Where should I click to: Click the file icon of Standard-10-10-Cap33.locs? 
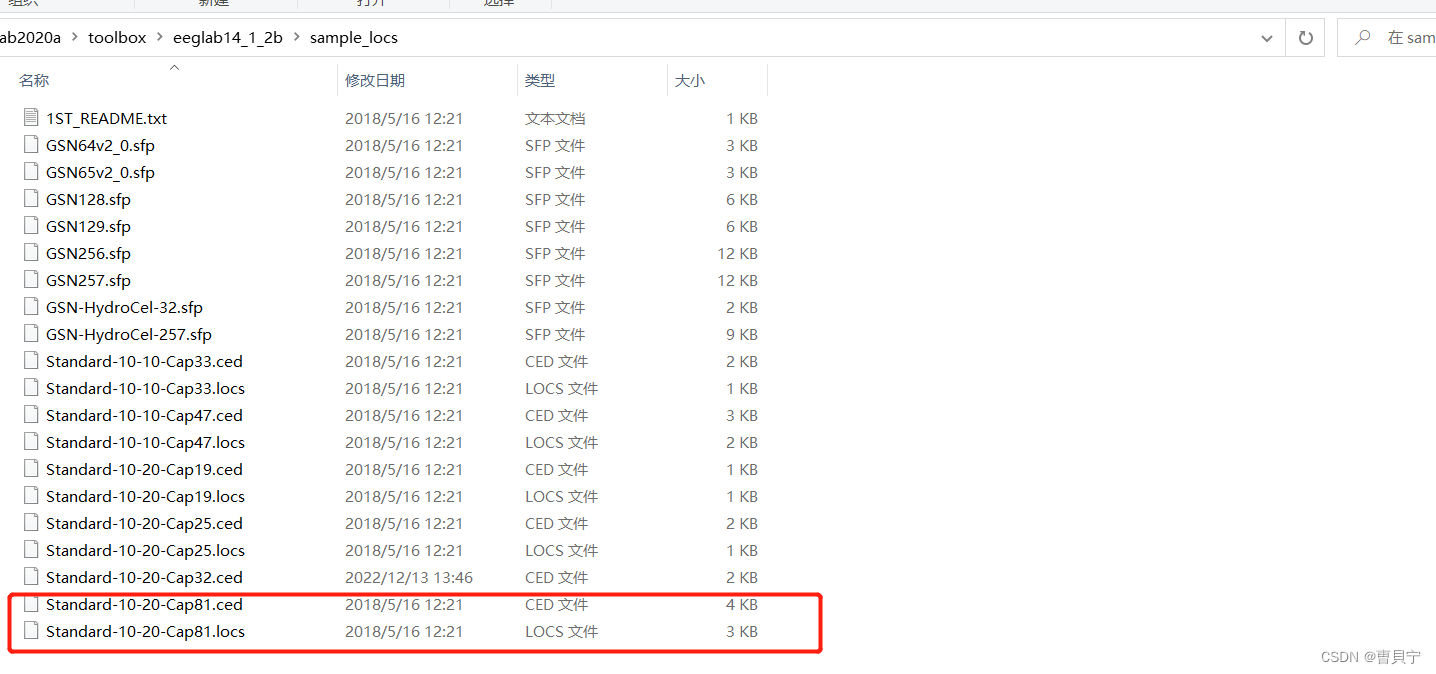30,388
